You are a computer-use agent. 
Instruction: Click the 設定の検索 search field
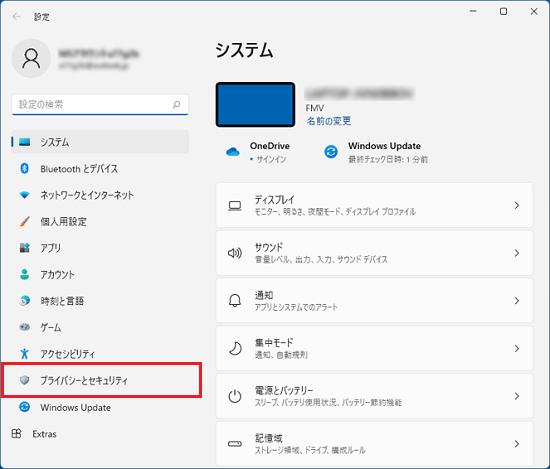(100, 104)
